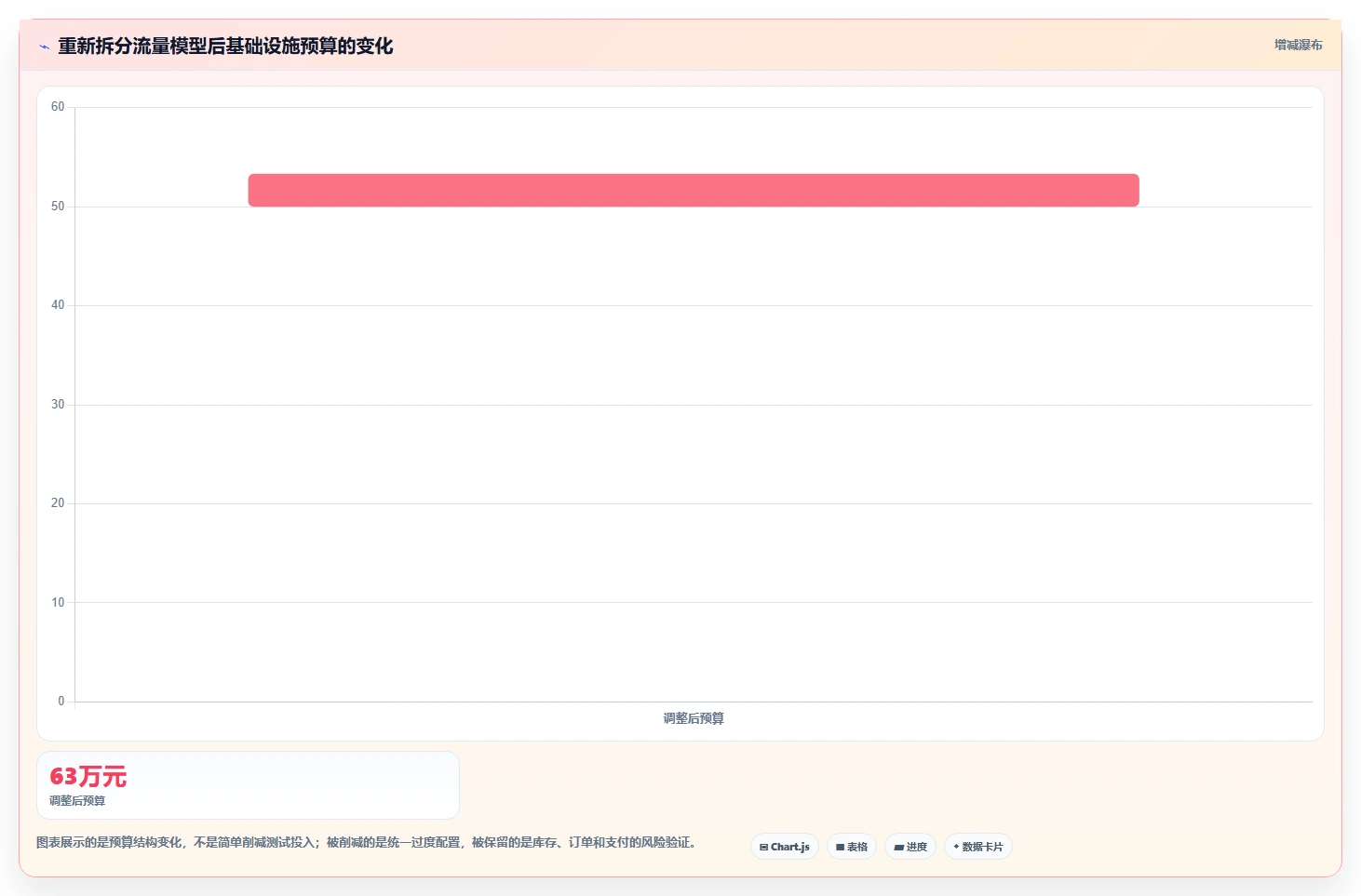
Task: Click the y-axis value 40
Action: [x=58, y=305]
